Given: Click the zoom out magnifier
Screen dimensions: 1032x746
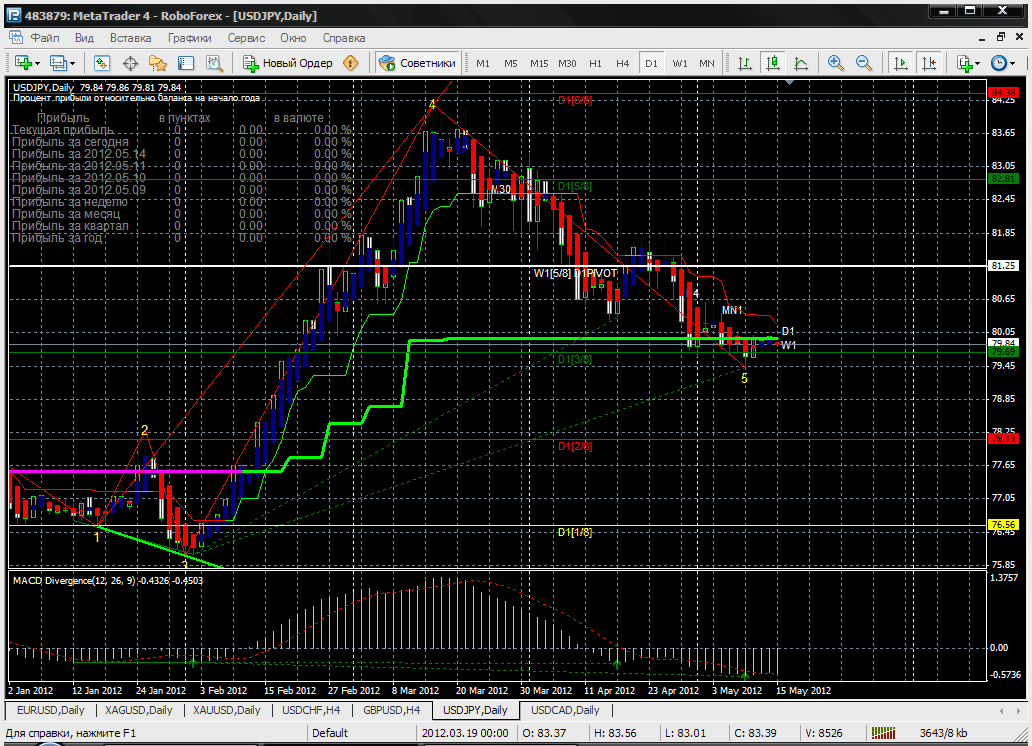Looking at the screenshot, I should pos(864,63).
